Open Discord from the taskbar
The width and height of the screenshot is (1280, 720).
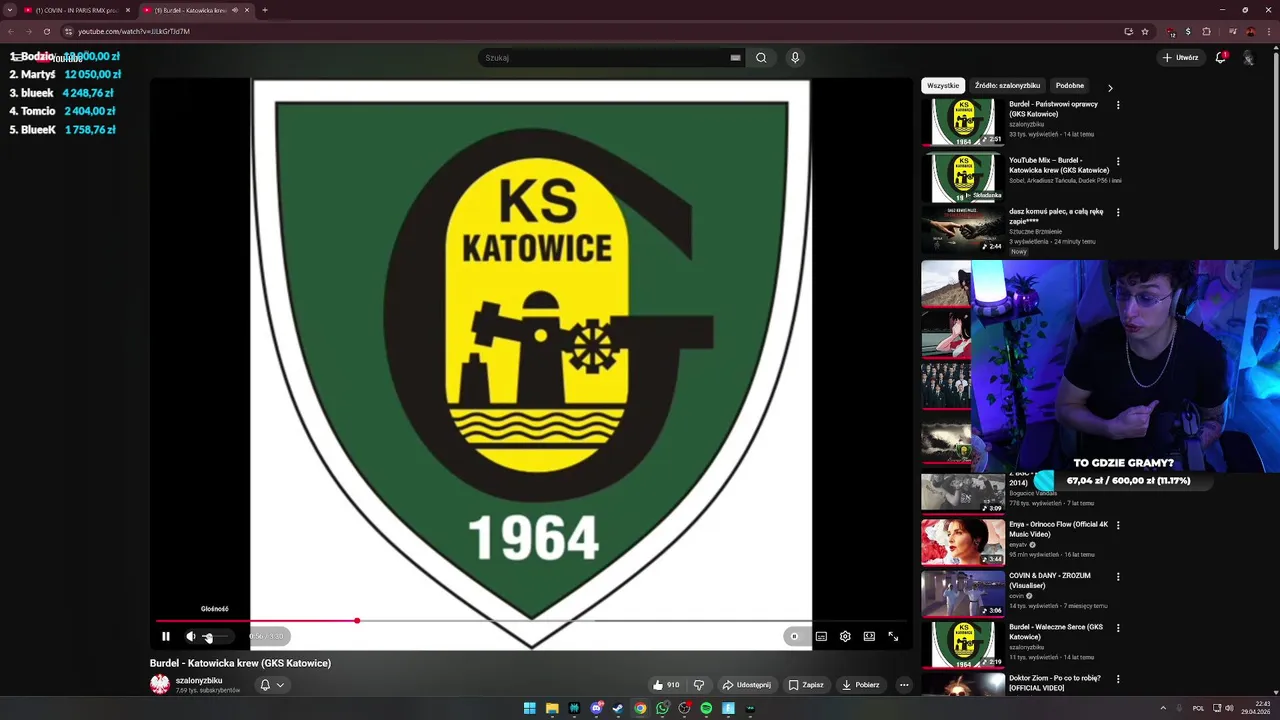(x=596, y=708)
